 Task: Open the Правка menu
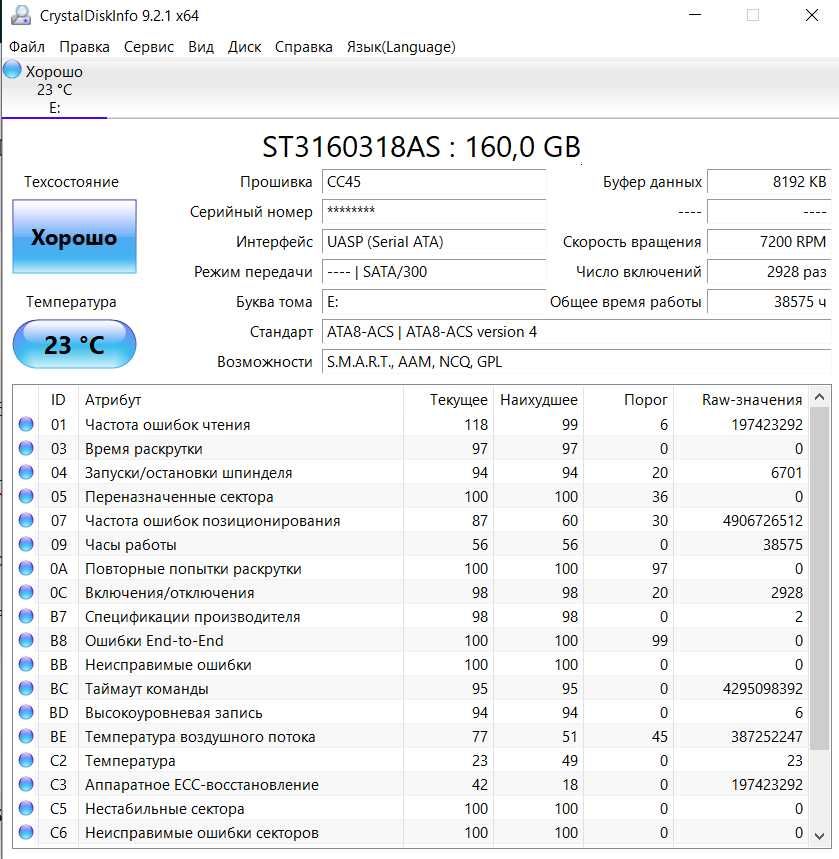[x=84, y=47]
